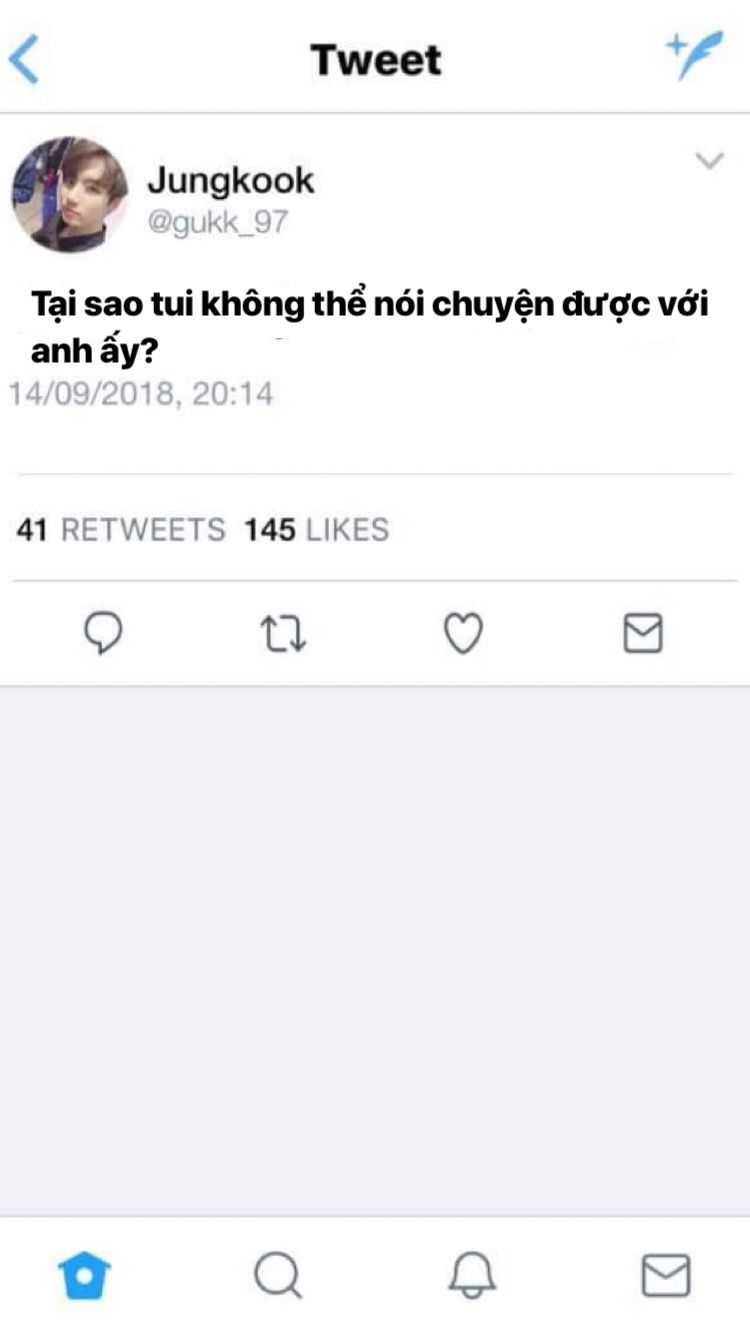750x1334 pixels.
Task: View Jungkook's profile picture
Action: click(70, 194)
